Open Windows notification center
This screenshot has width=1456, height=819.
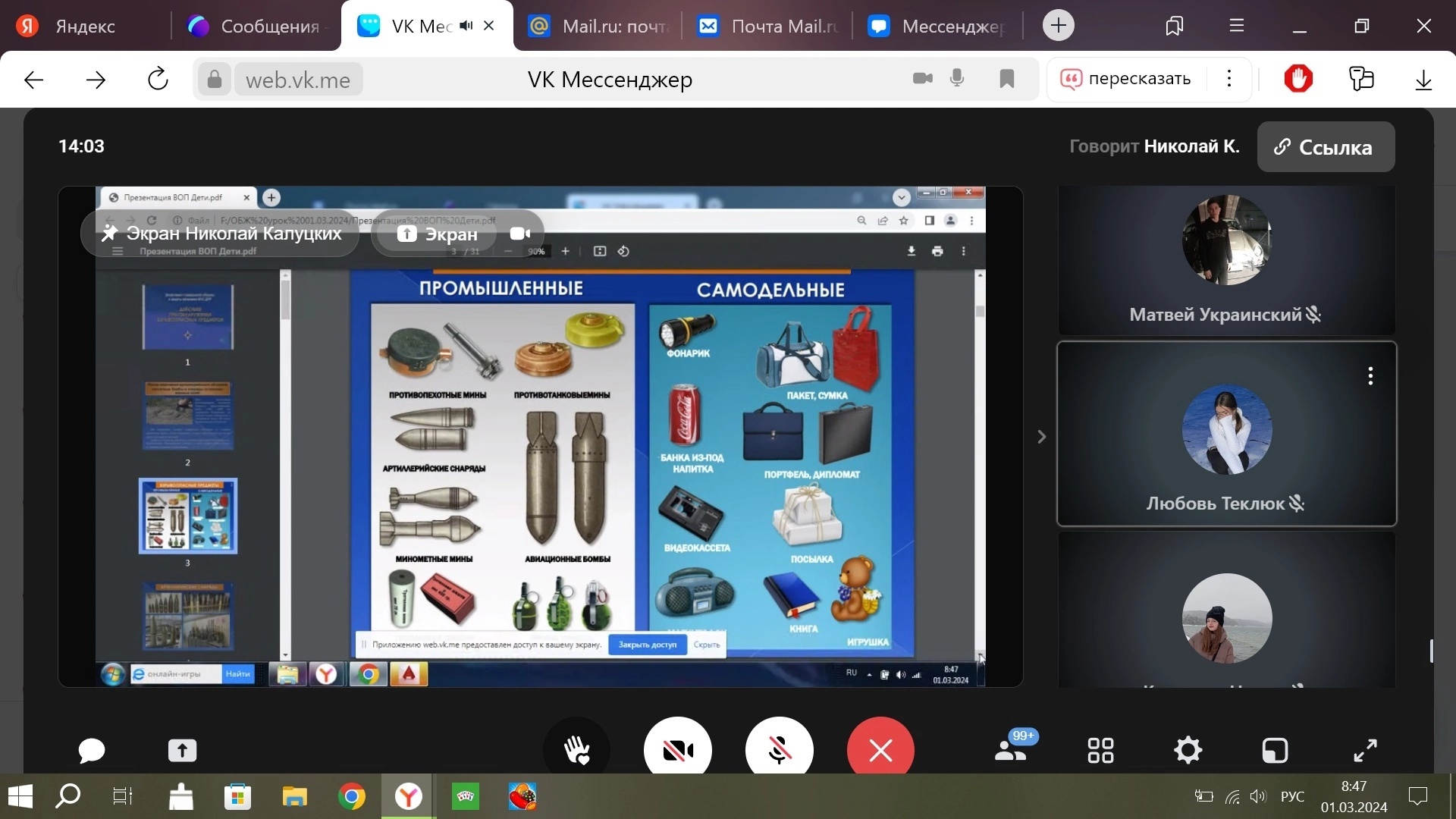point(1418,796)
